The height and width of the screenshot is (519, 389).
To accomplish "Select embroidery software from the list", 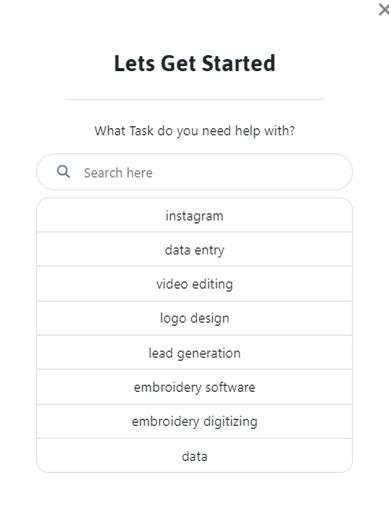I will coord(194,387).
